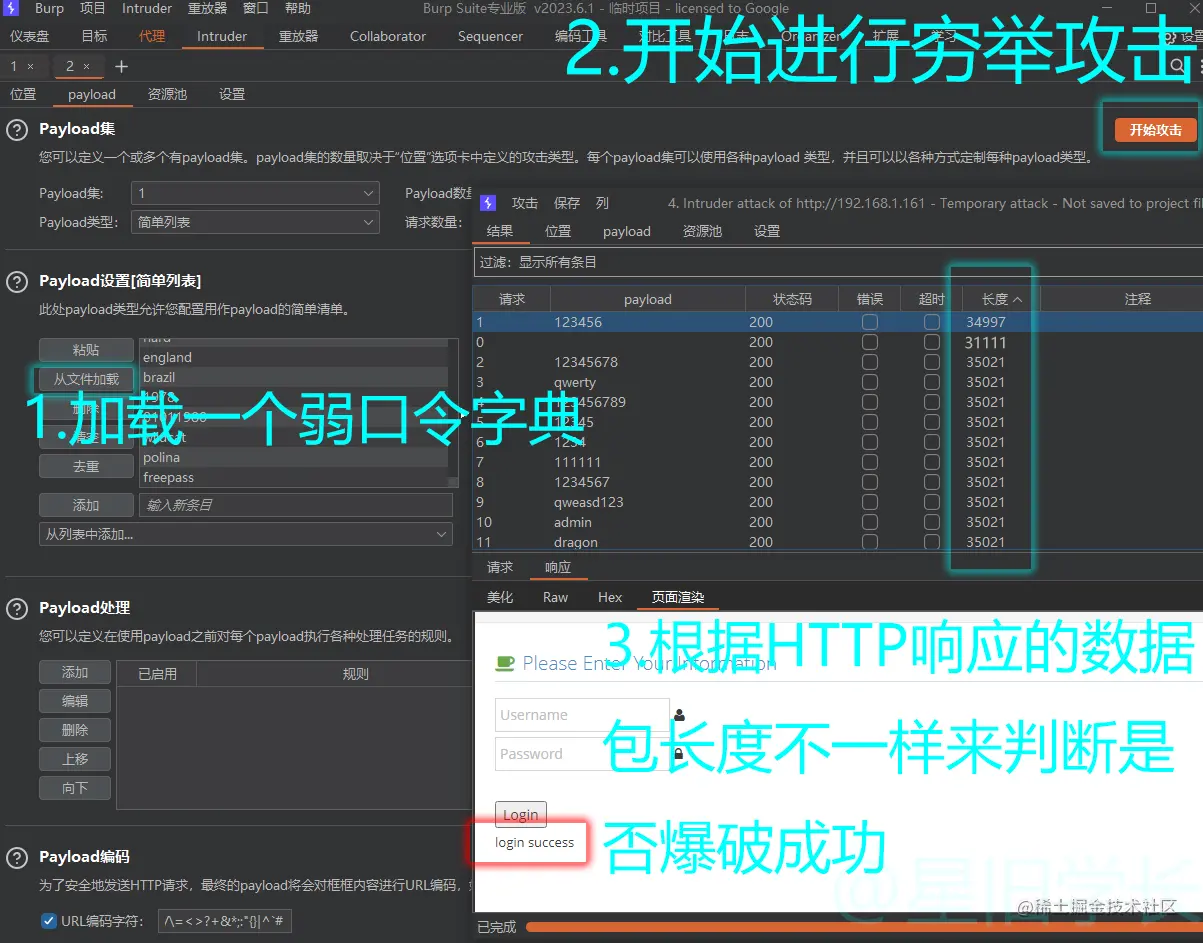Open 位置 sub-tab in main Intruder window
Viewport: 1203px width, 943px height.
(x=23, y=94)
